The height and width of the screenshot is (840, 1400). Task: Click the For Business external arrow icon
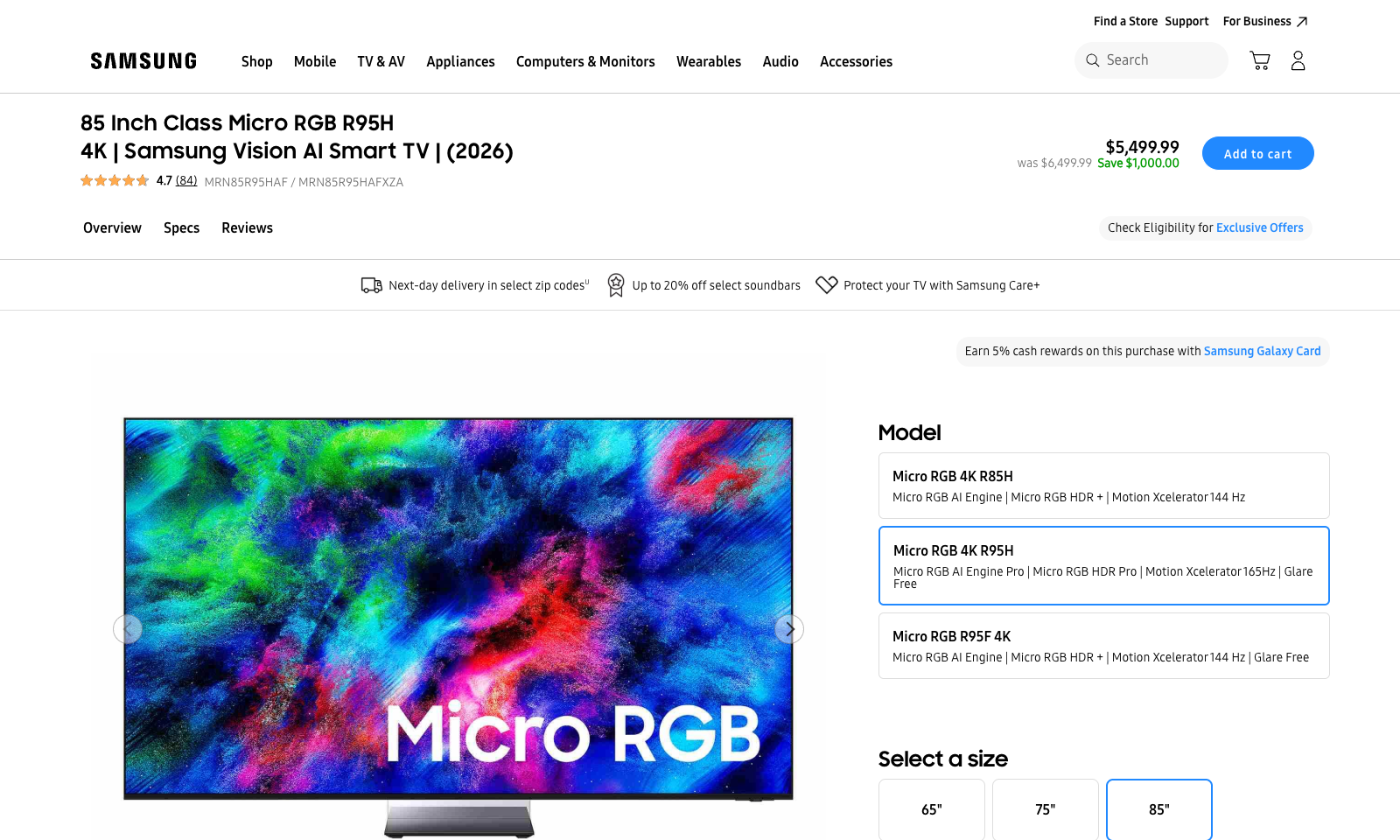[x=1302, y=22]
